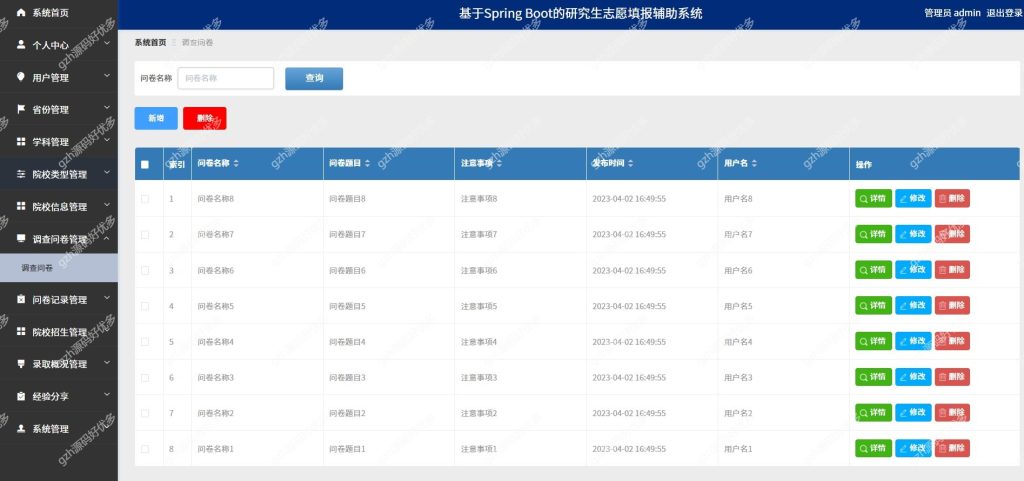Click 修改 for 问卷名称4
Image resolution: width=1024 pixels, height=481 pixels.
pyautogui.click(x=913, y=341)
